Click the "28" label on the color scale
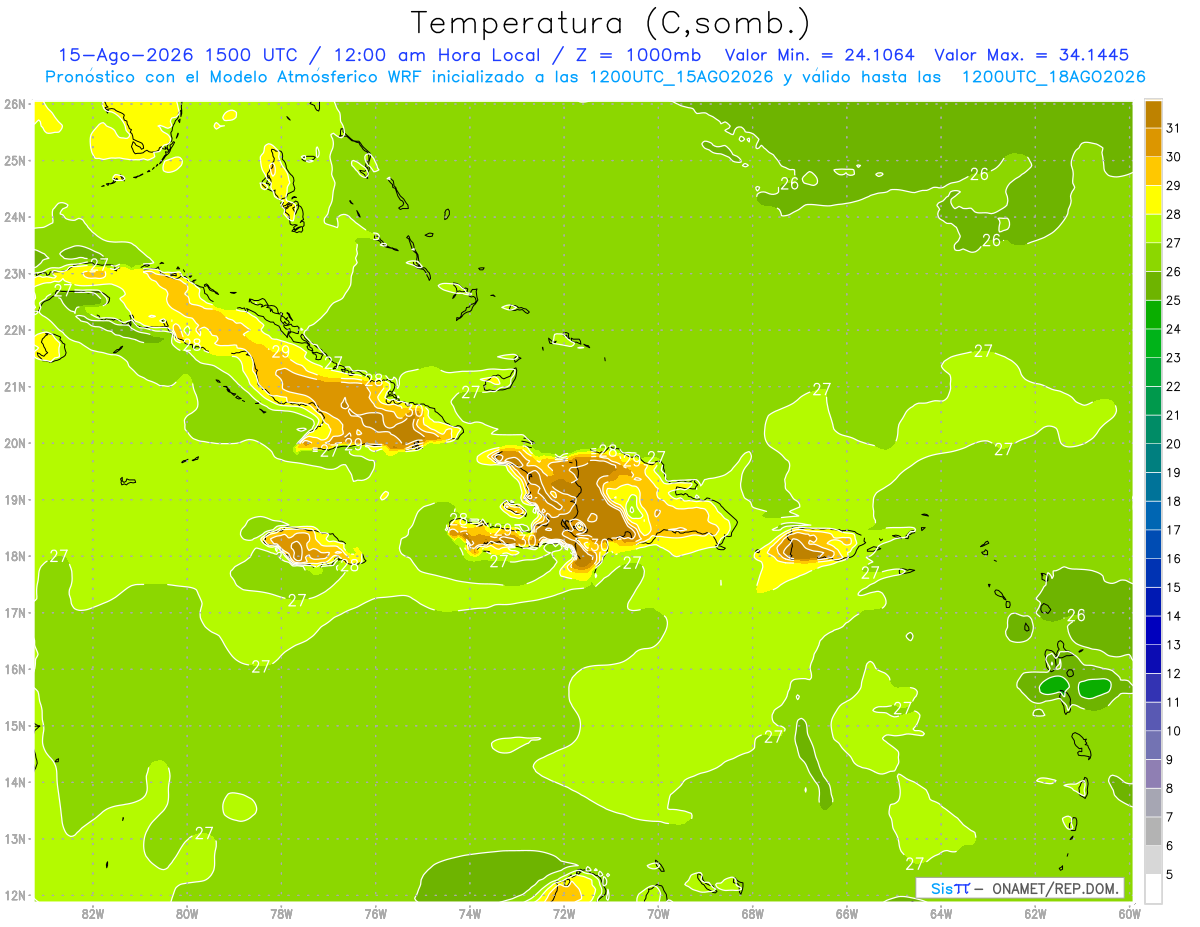 (1173, 214)
